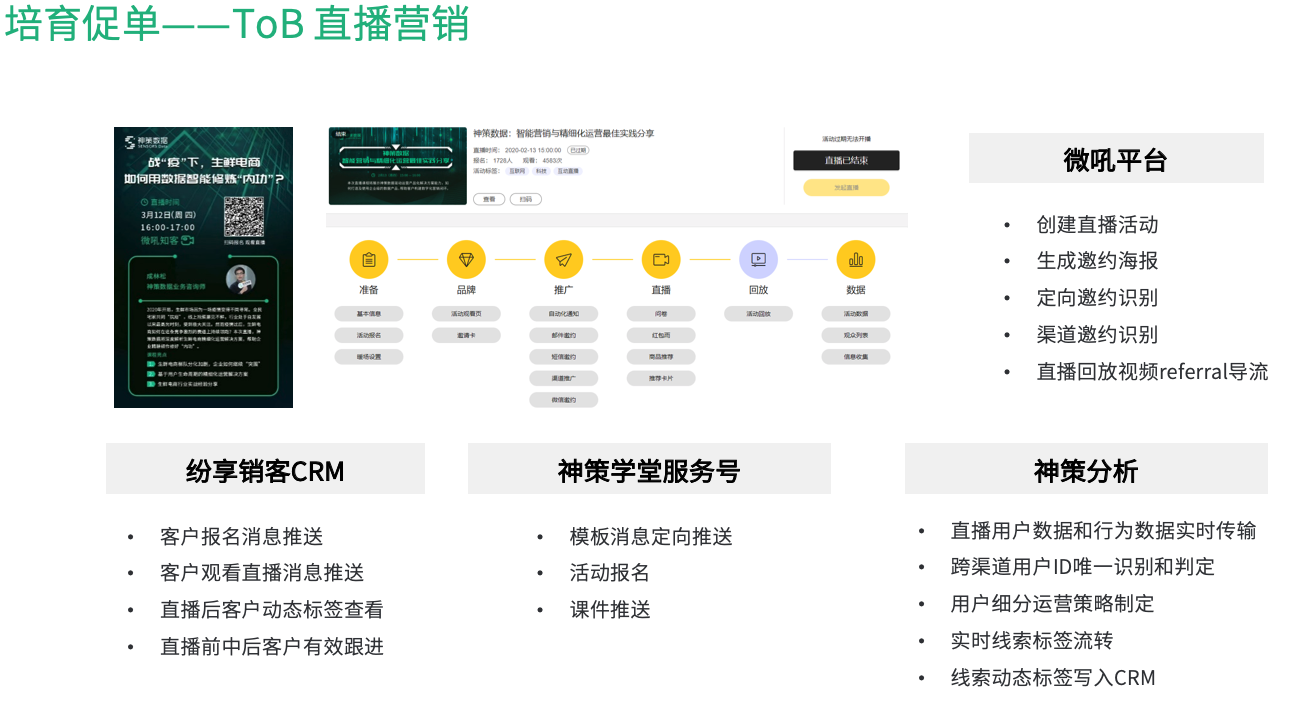Click the 推广 step label
This screenshot has height=705, width=1292.
click(x=563, y=290)
